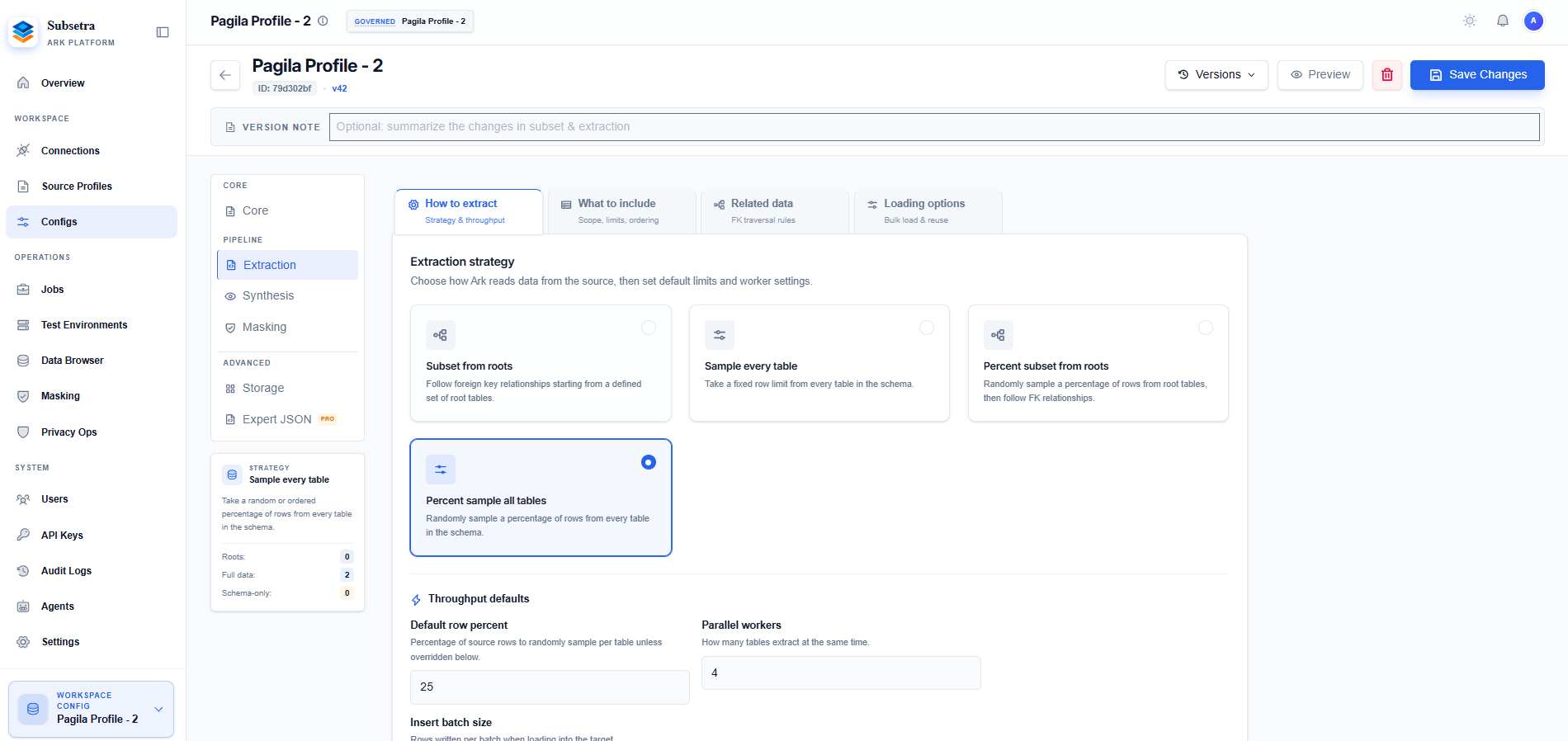Click the Default row percent field
Screen dimensions: 1568x741
[x=550, y=687]
